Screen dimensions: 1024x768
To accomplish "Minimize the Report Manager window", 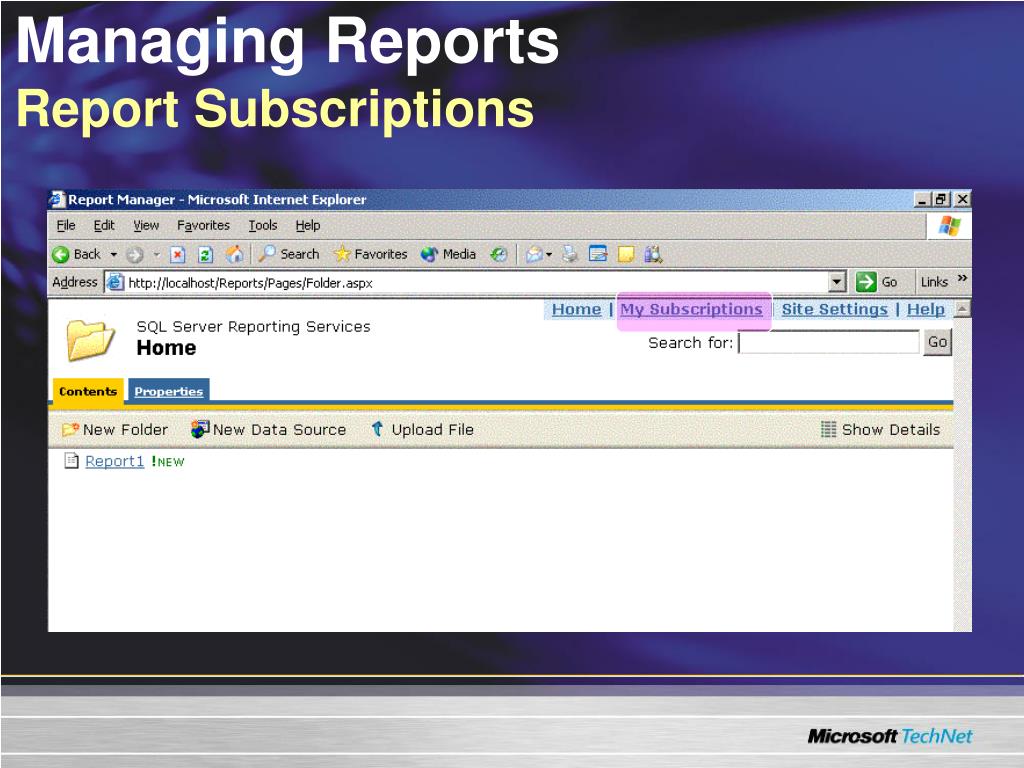I will 921,199.
